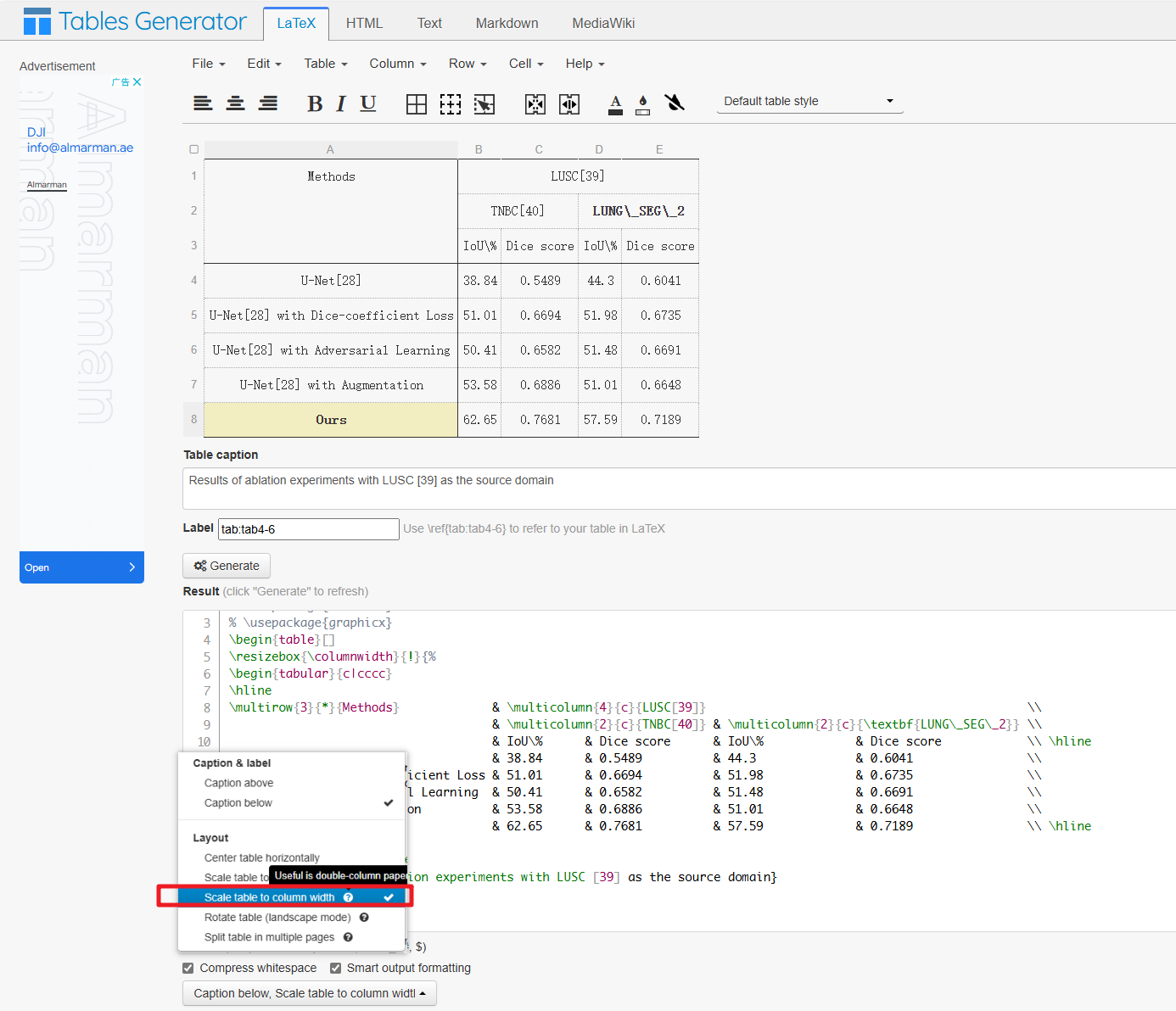Click the help icon beside Split table in multiple pages

[348, 937]
